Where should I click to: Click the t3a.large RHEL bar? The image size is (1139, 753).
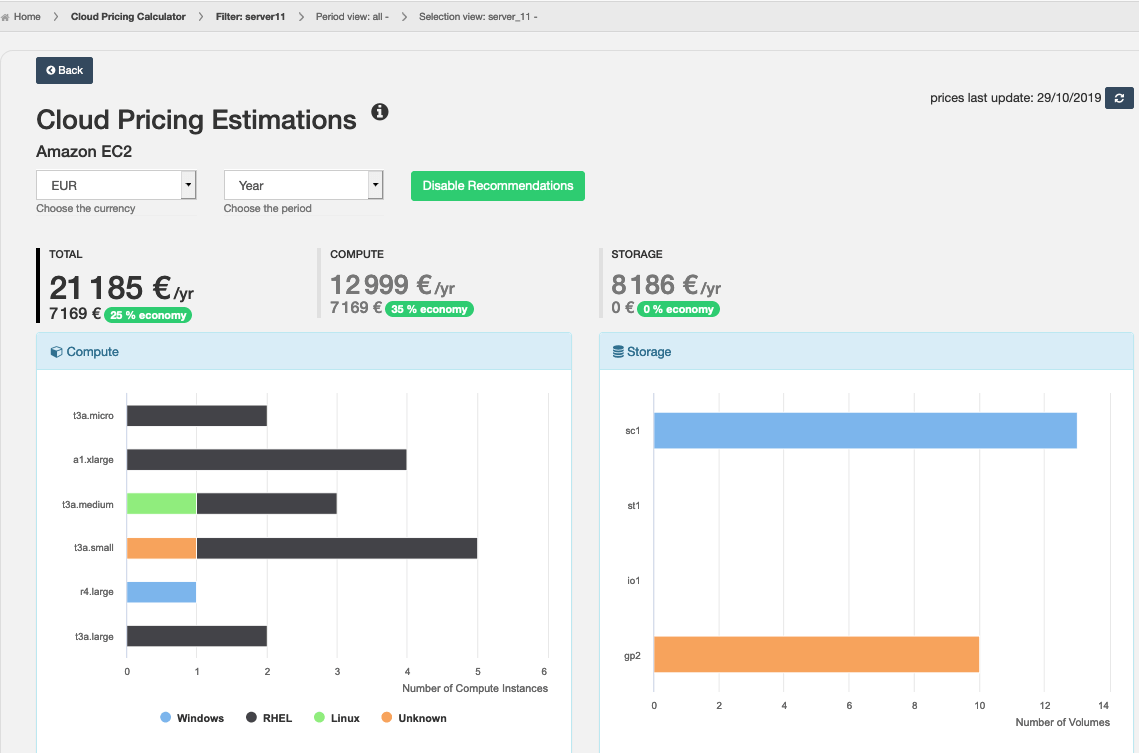[x=197, y=636]
